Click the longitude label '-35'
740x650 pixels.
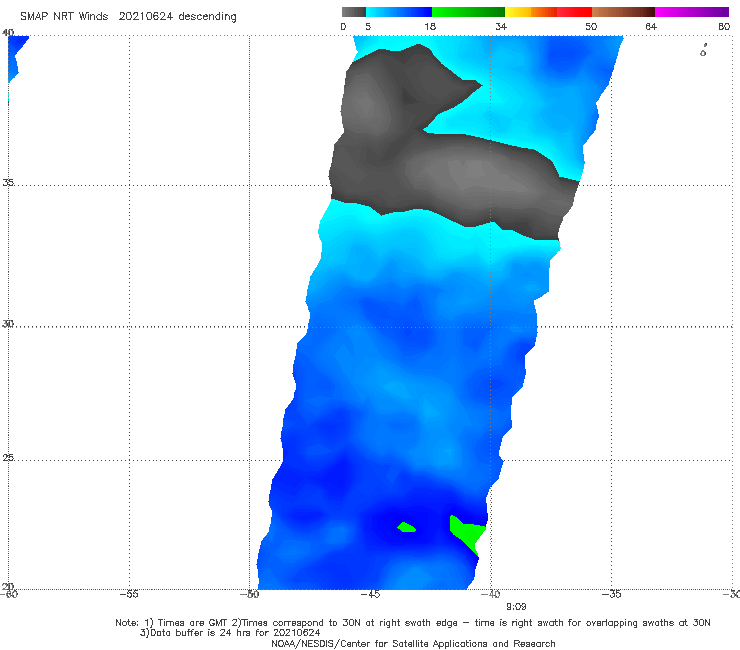pos(612,594)
